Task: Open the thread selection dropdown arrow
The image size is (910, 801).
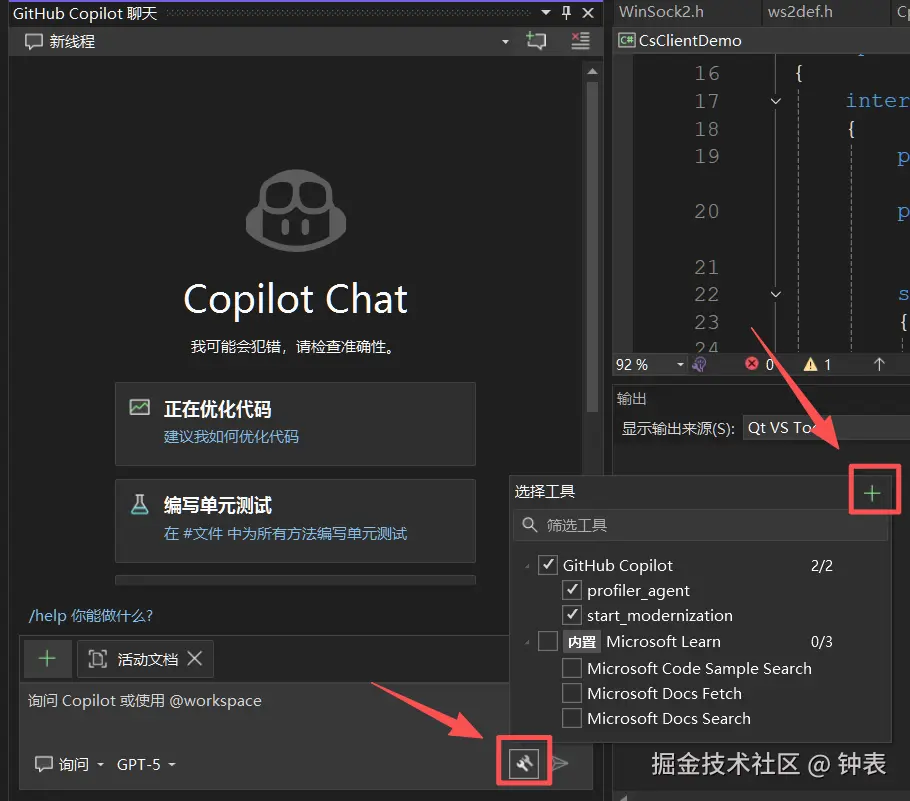Action: coord(505,42)
